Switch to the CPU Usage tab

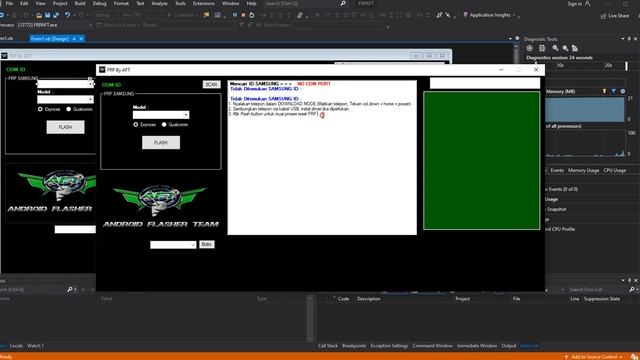[x=615, y=170]
